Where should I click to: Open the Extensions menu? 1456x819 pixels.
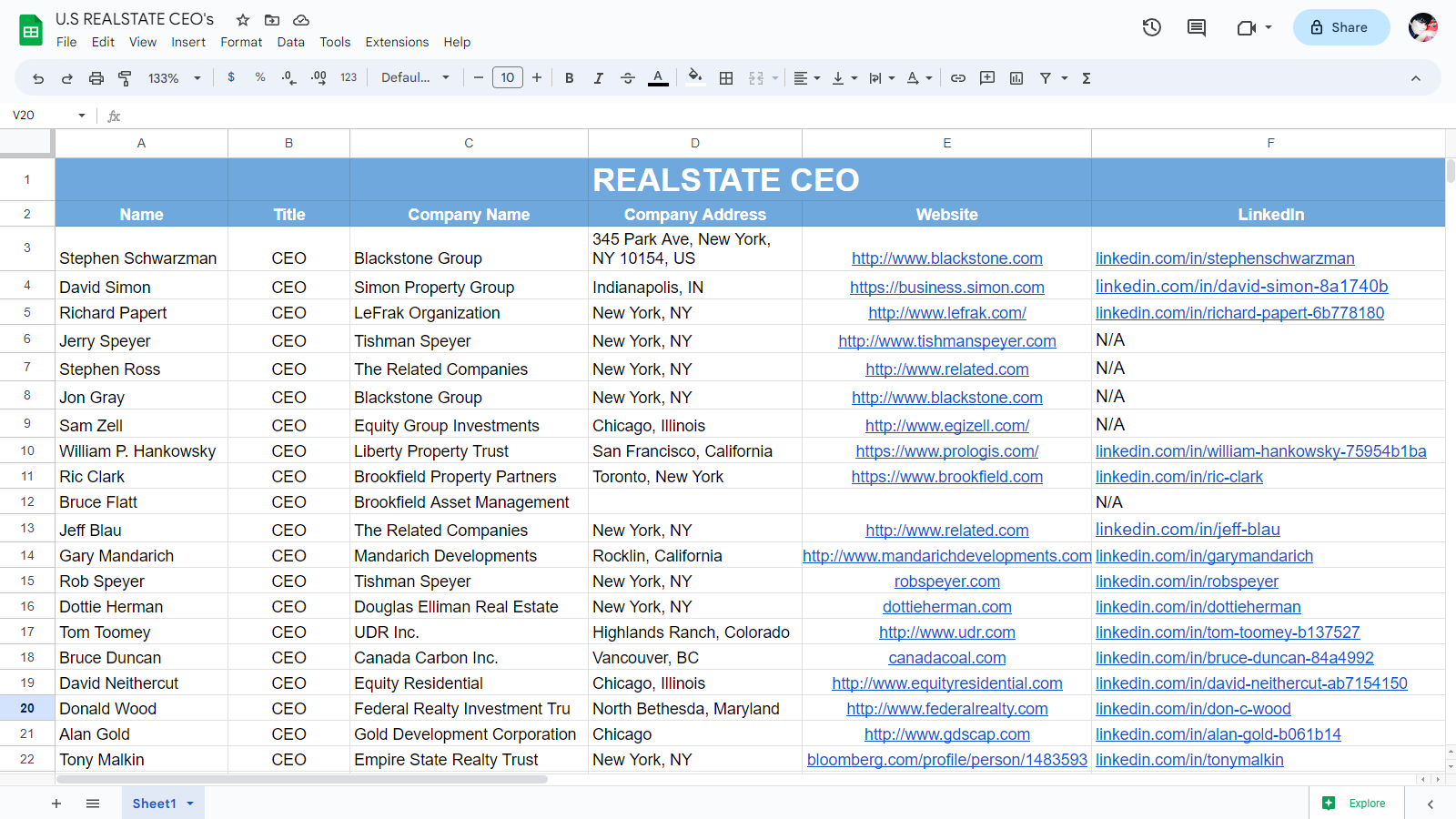coord(397,42)
